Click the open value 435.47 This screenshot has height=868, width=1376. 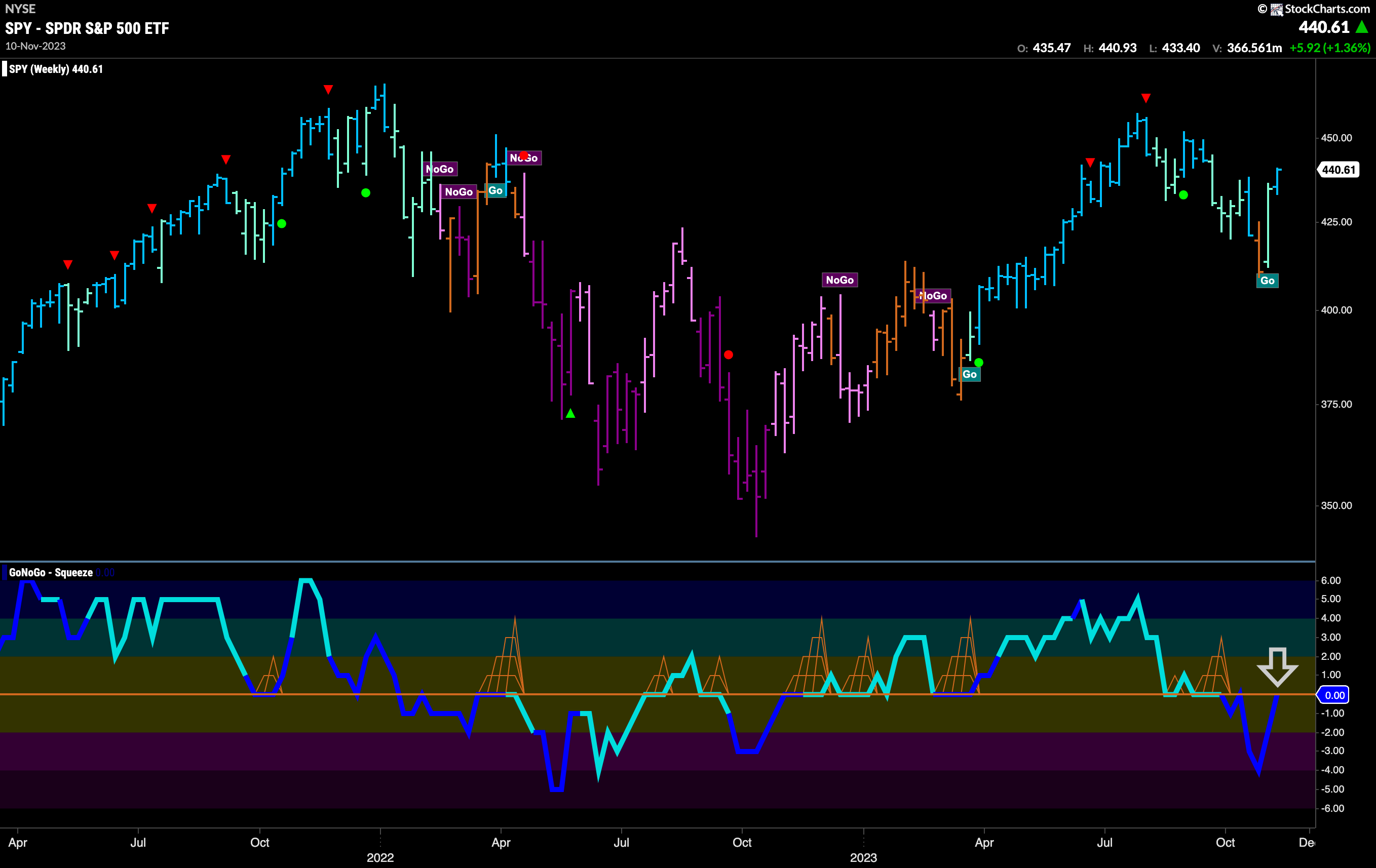(1051, 48)
